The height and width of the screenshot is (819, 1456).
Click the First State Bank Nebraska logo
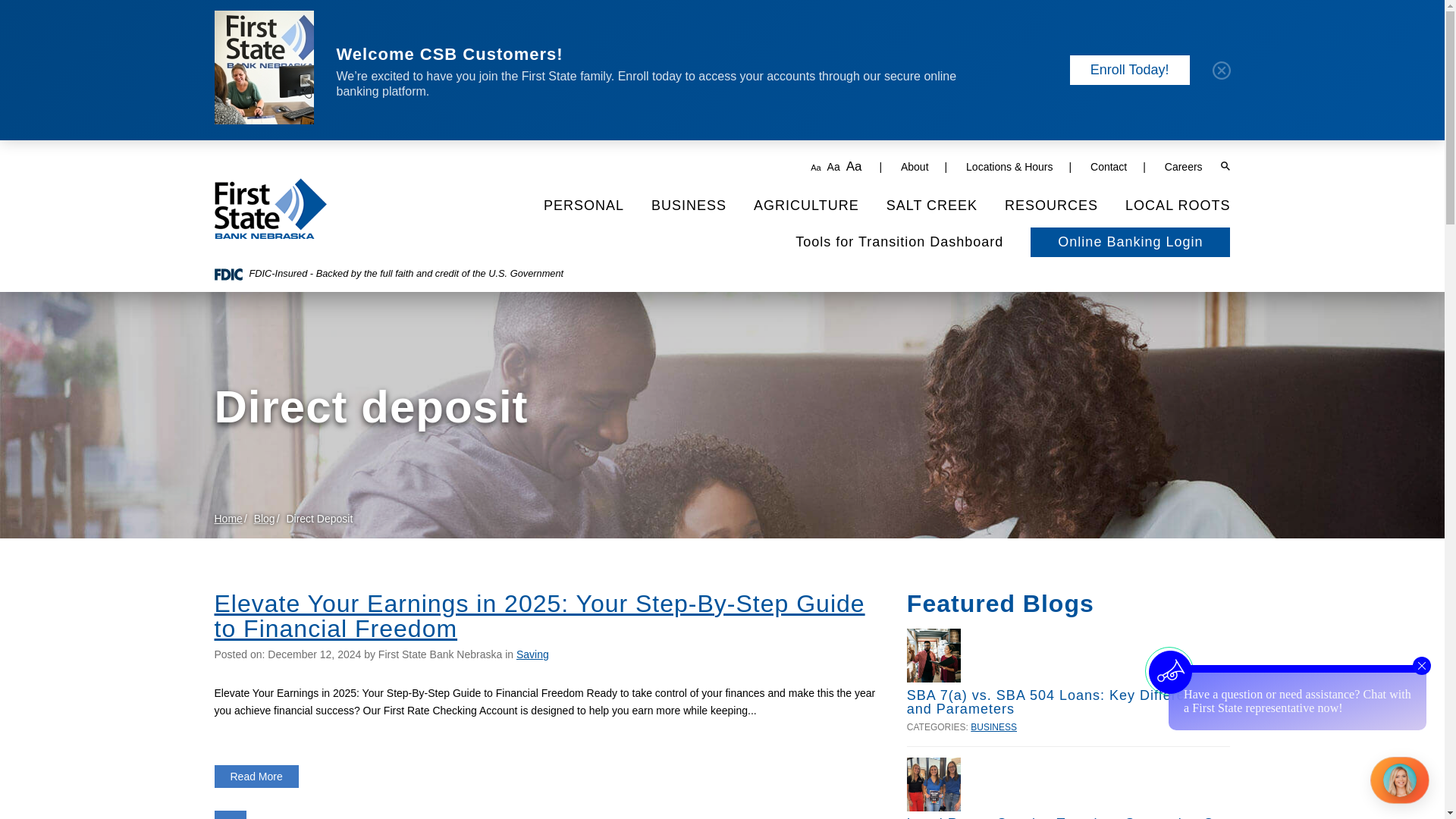(270, 209)
